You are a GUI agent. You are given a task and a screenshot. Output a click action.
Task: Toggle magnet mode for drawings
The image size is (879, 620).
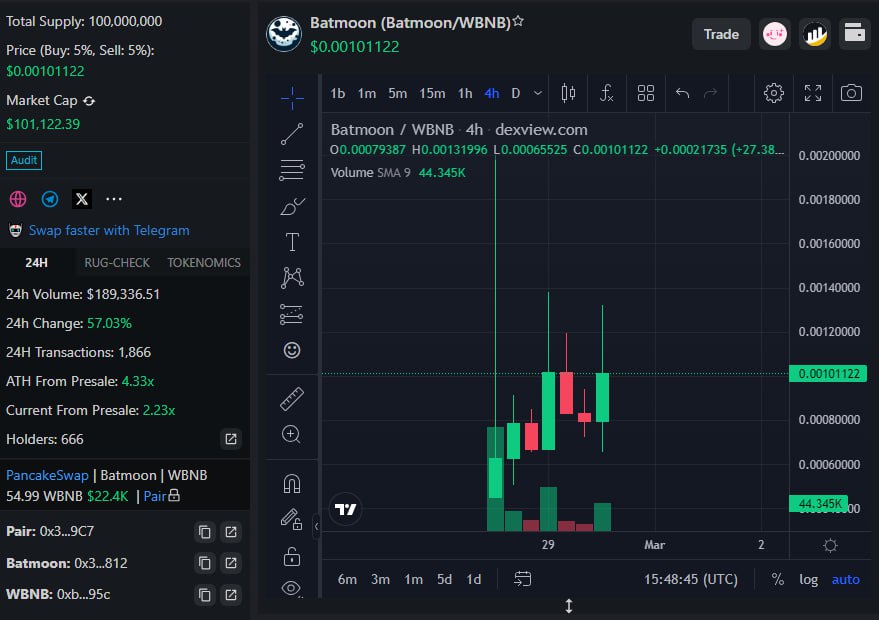coord(292,483)
